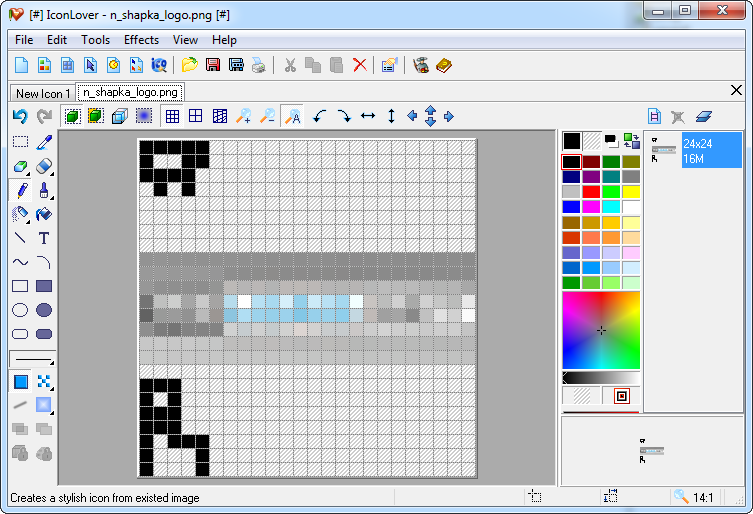The height and width of the screenshot is (514, 753).
Task: Open the Effects menu
Action: pos(141,40)
